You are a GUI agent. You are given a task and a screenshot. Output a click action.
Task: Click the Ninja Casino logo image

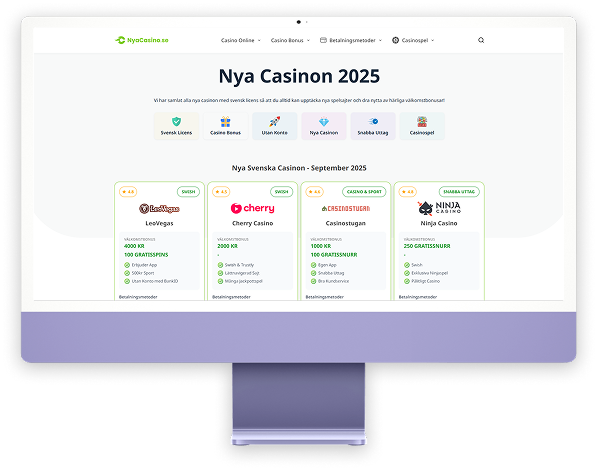[x=439, y=208]
